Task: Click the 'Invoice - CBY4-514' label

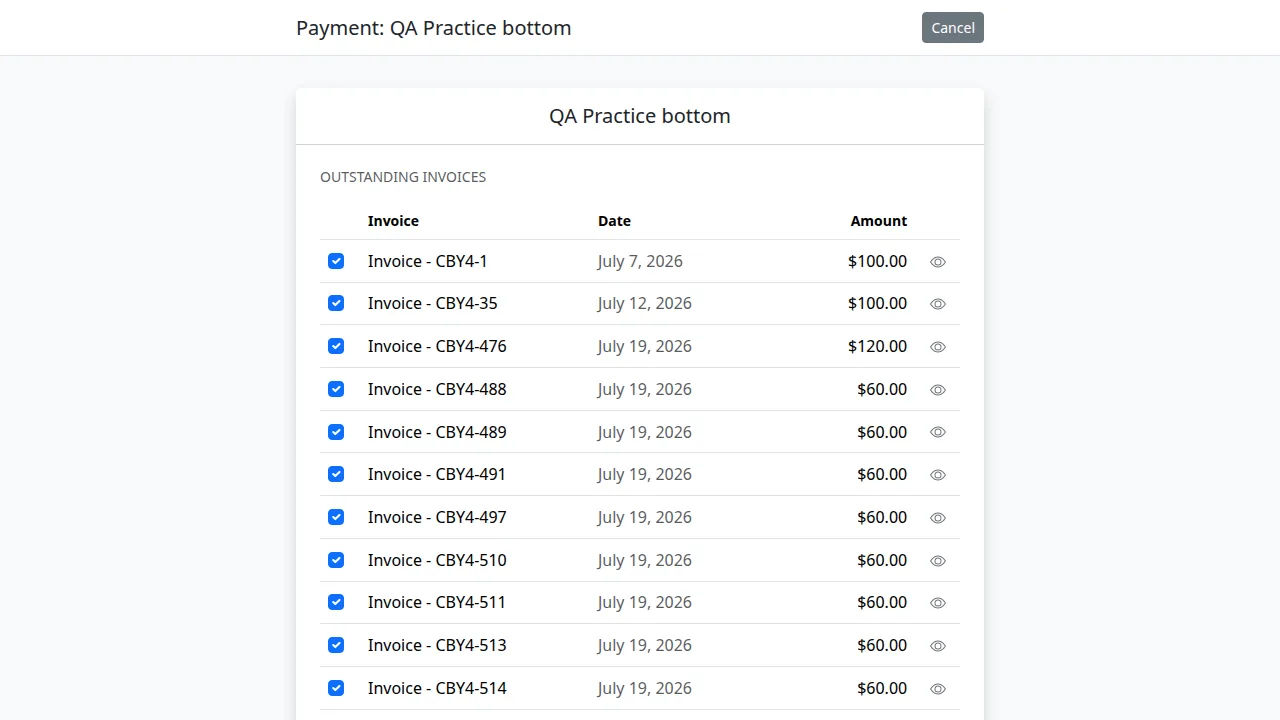Action: coord(437,688)
